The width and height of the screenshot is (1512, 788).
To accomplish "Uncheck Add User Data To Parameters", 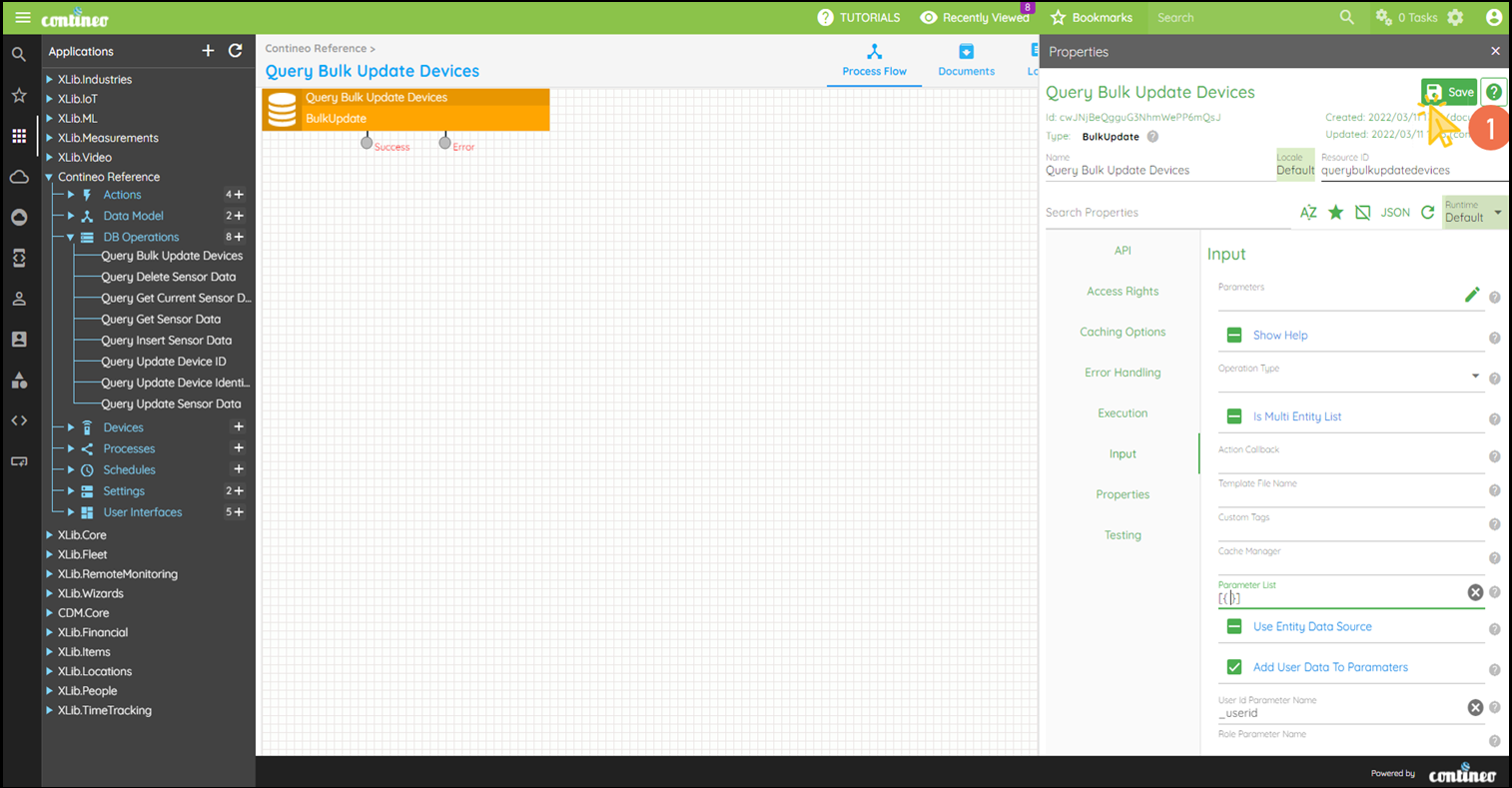I will 1234,667.
